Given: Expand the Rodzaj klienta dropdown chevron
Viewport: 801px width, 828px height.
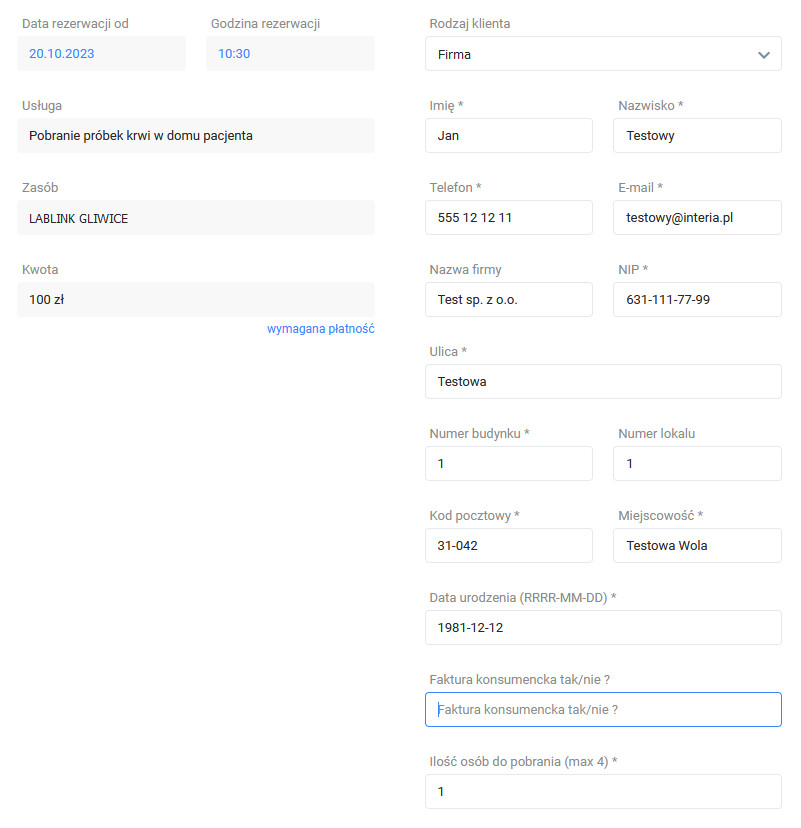Looking at the screenshot, I should (x=763, y=54).
